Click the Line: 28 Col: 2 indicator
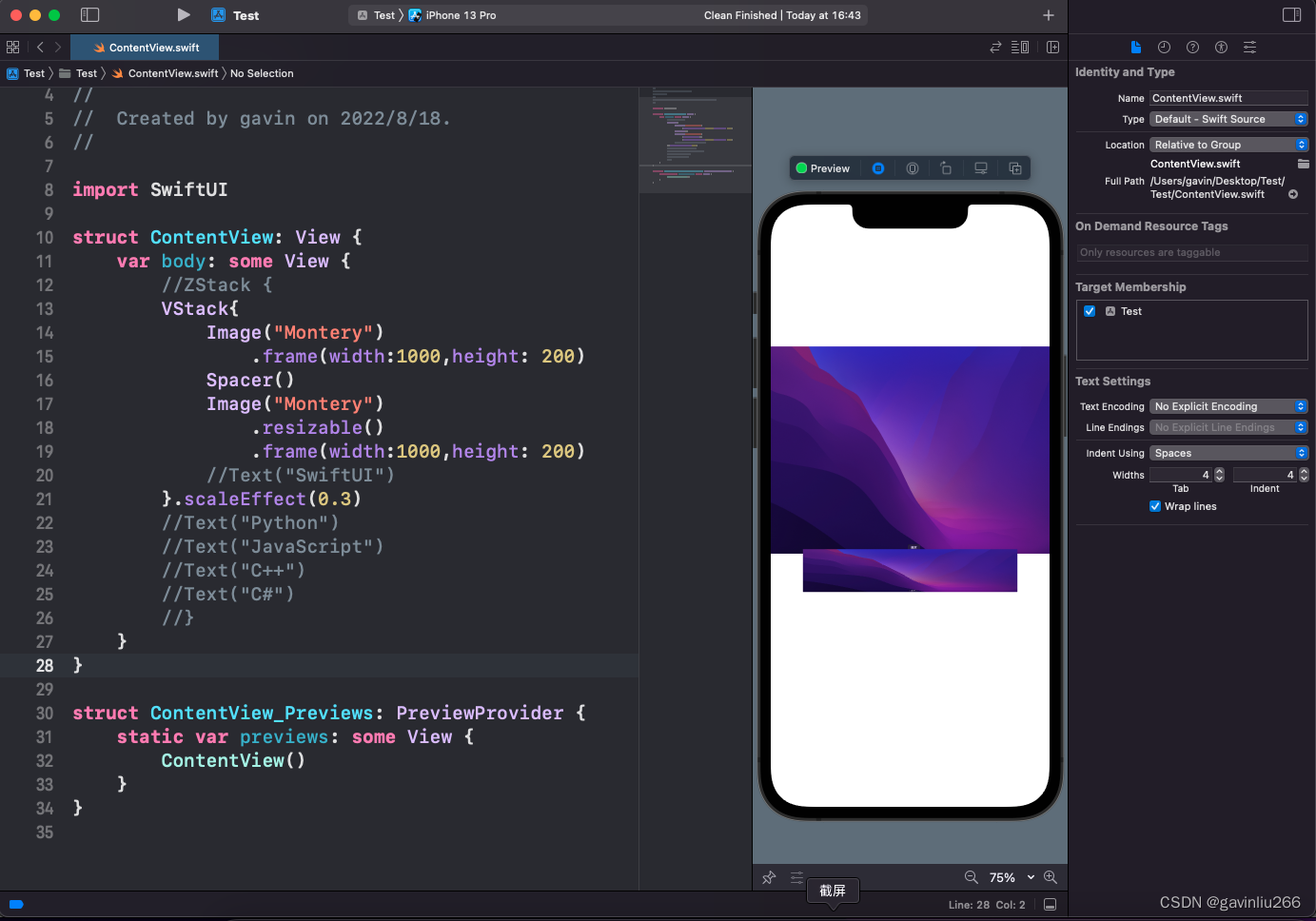The height and width of the screenshot is (921, 1316). (987, 905)
